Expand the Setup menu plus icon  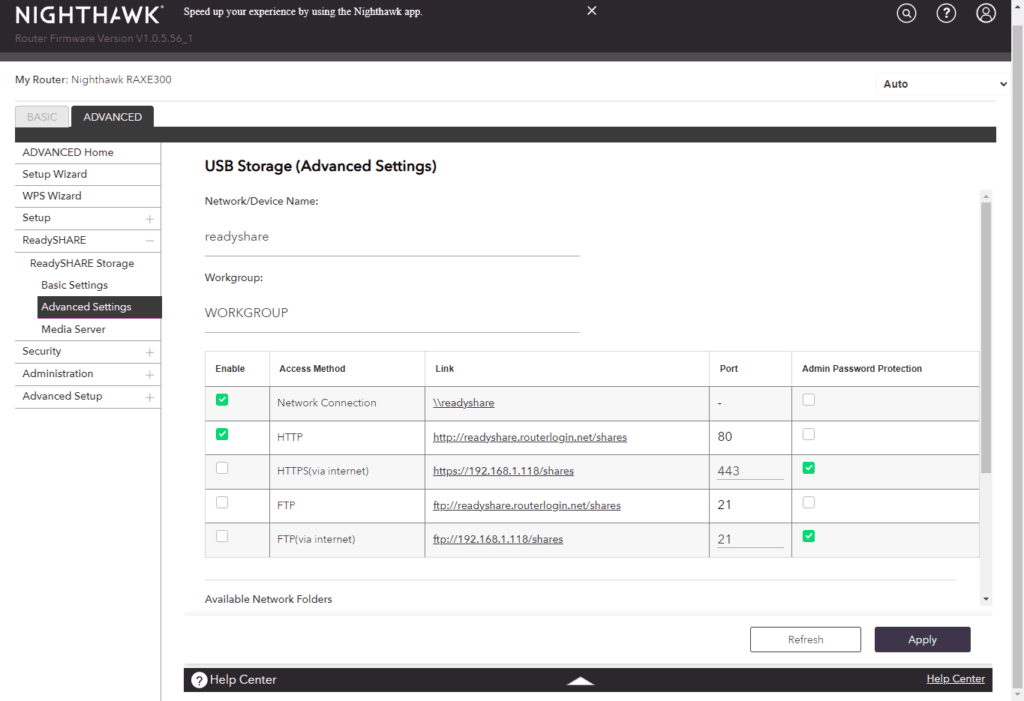point(149,218)
